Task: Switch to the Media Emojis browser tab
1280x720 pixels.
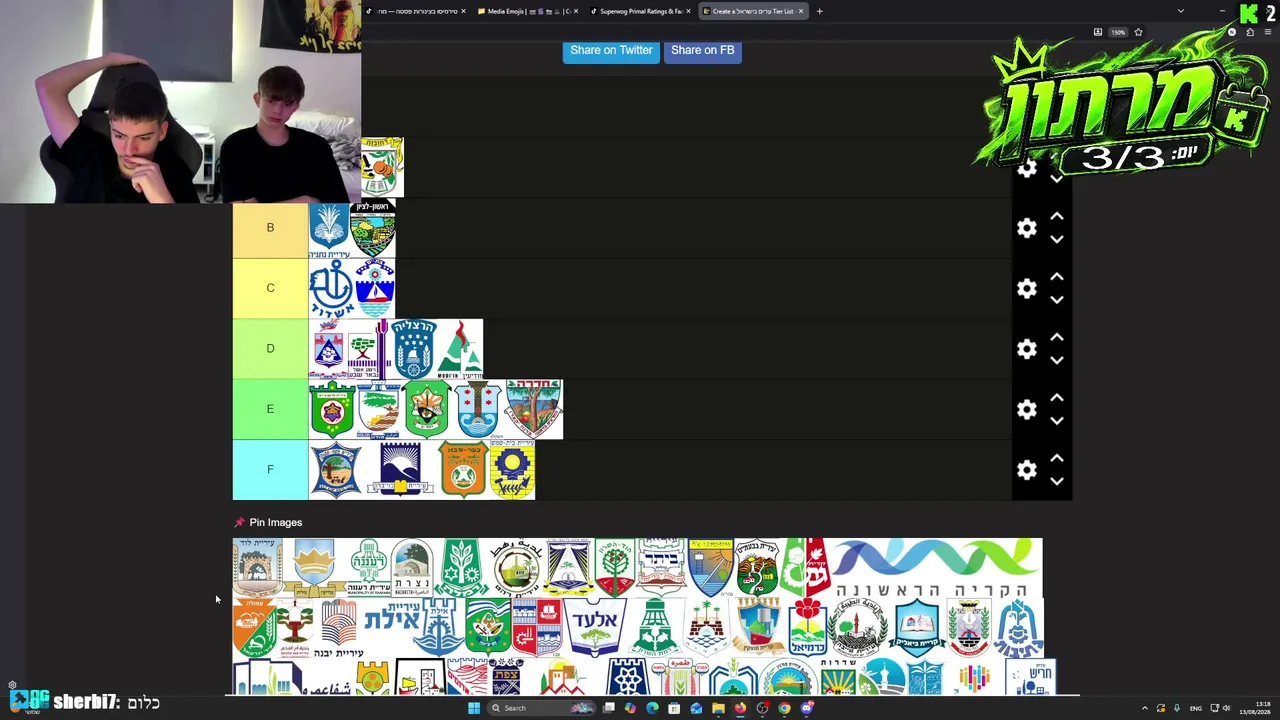Action: (x=526, y=11)
